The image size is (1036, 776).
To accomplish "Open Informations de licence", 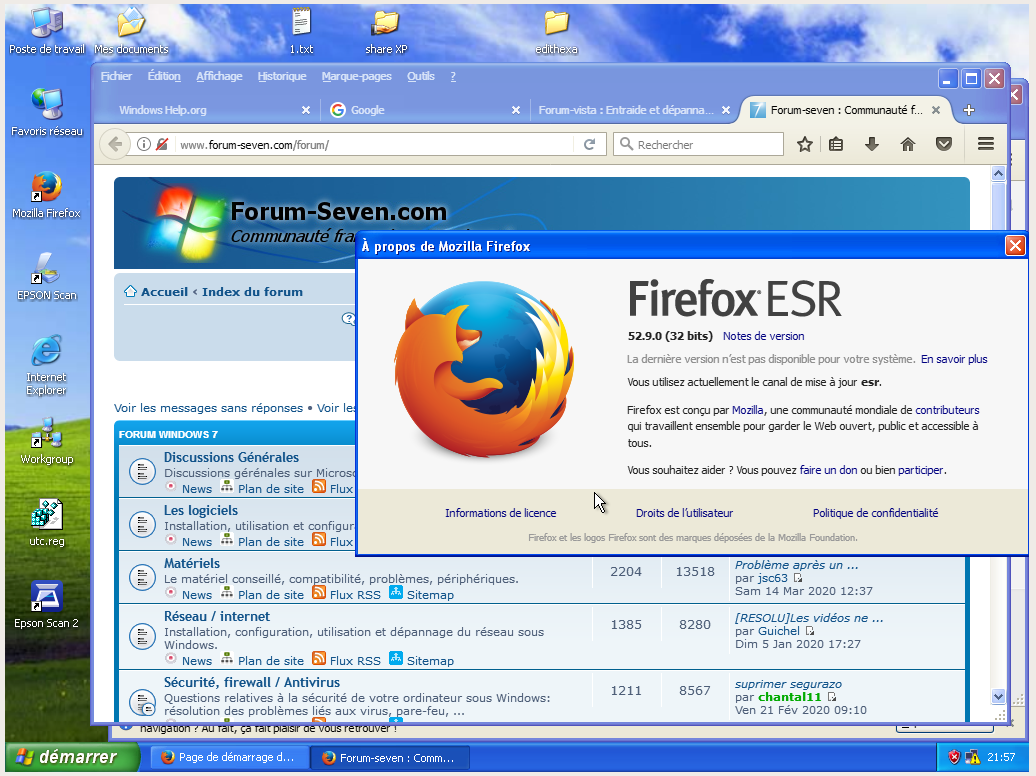I will coord(500,513).
